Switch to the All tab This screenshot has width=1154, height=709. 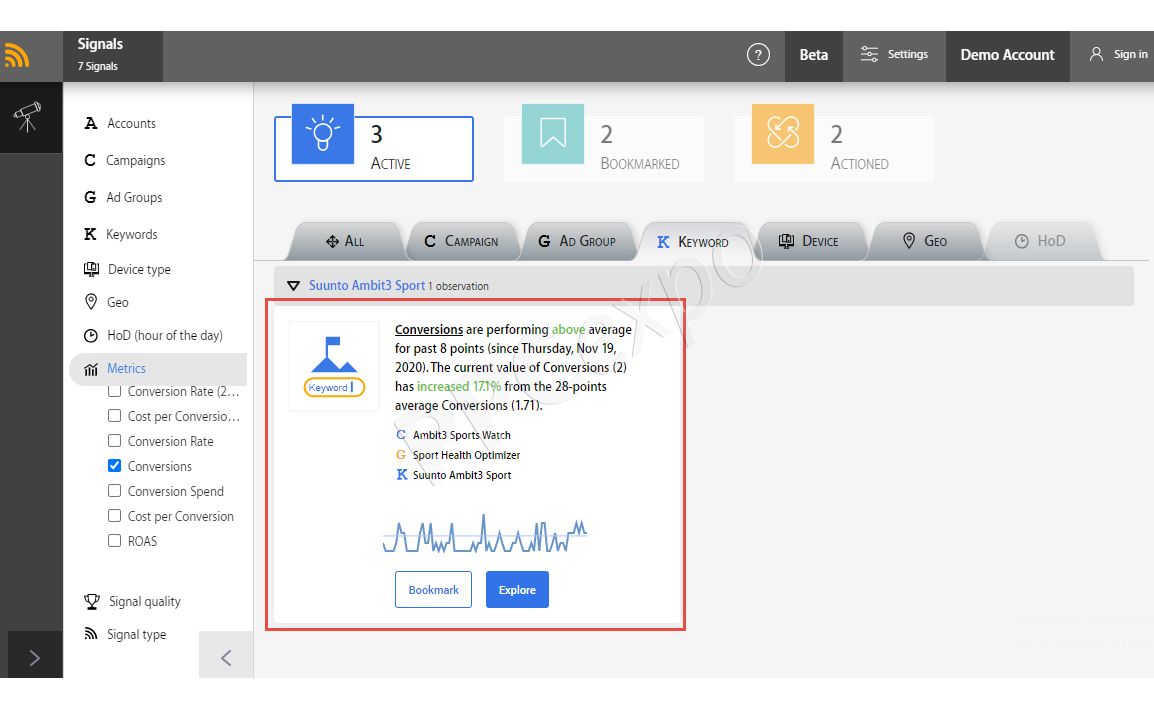(345, 241)
